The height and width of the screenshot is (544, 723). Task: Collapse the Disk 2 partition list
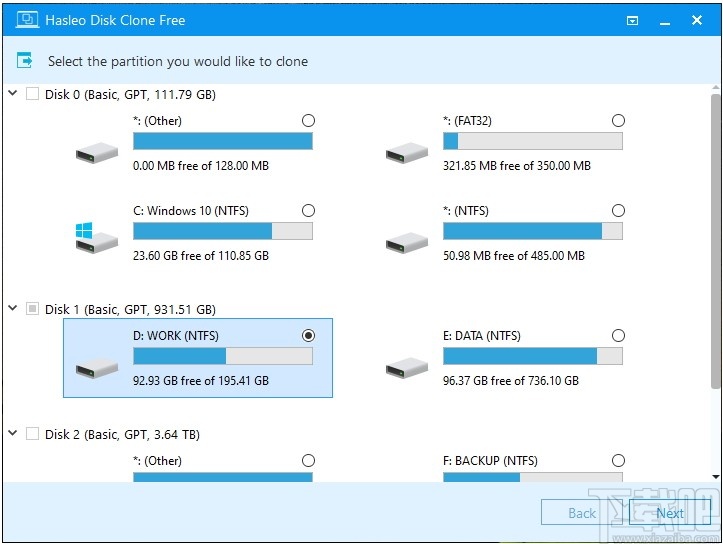point(13,433)
